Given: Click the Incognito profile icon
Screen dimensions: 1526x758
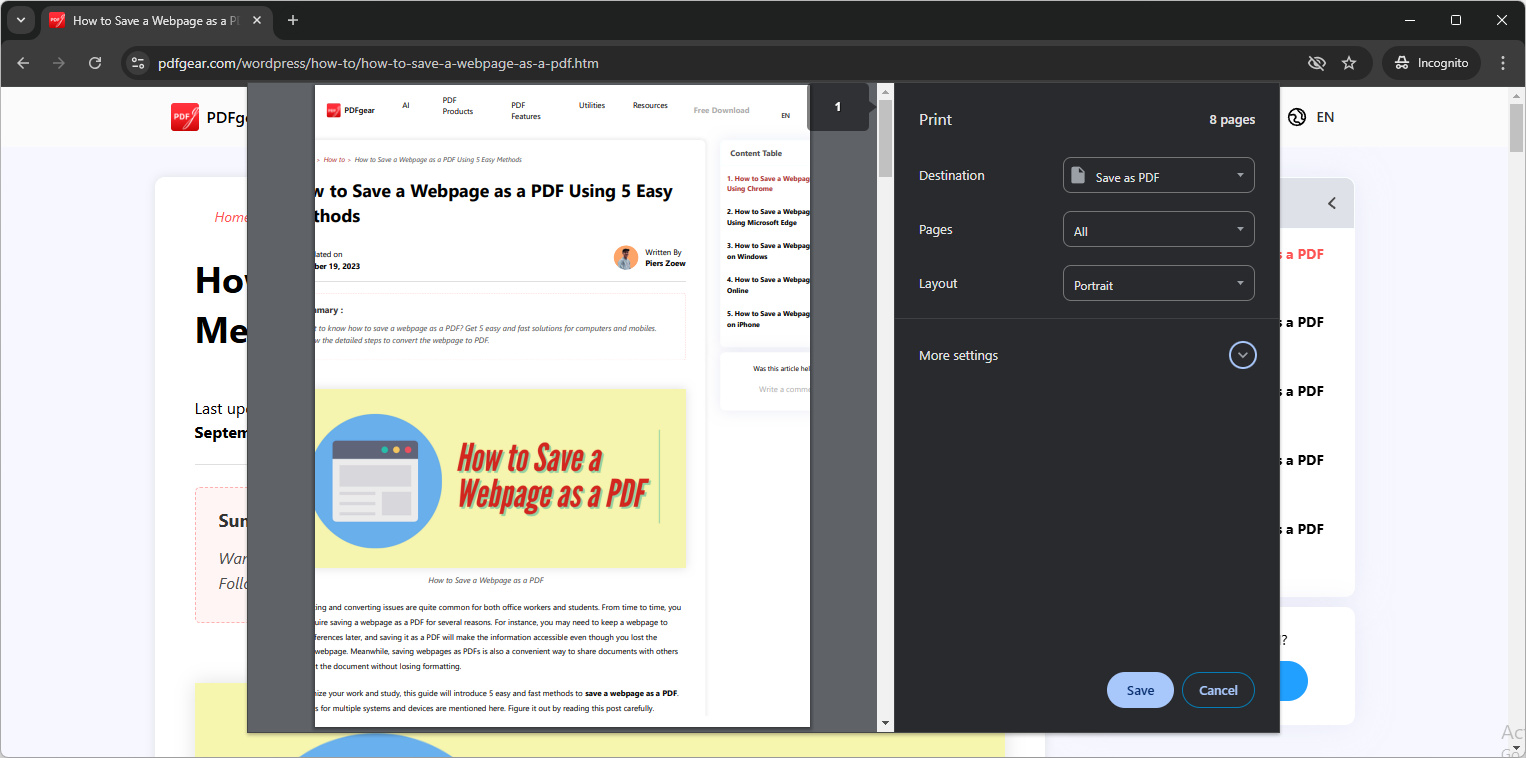Looking at the screenshot, I should pos(1431,62).
